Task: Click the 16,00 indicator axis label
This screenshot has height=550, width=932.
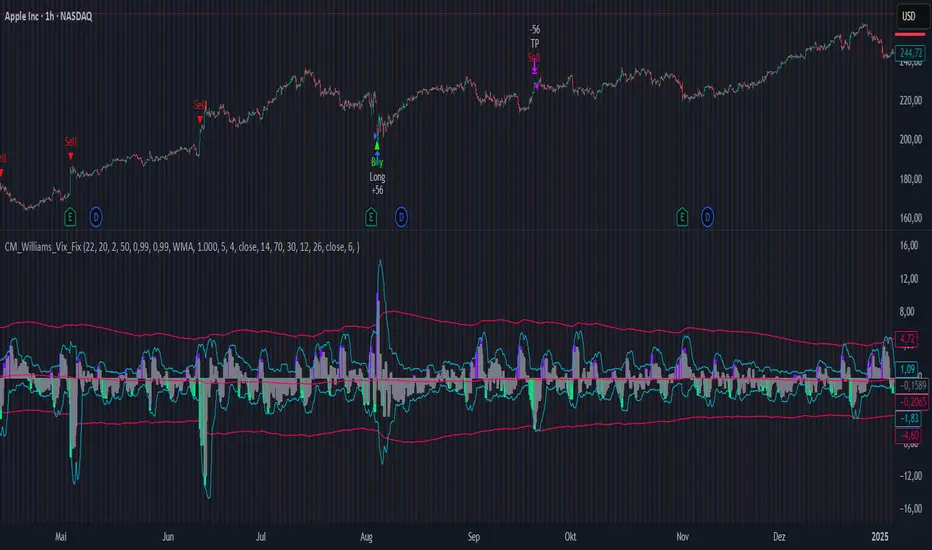Action: click(909, 245)
